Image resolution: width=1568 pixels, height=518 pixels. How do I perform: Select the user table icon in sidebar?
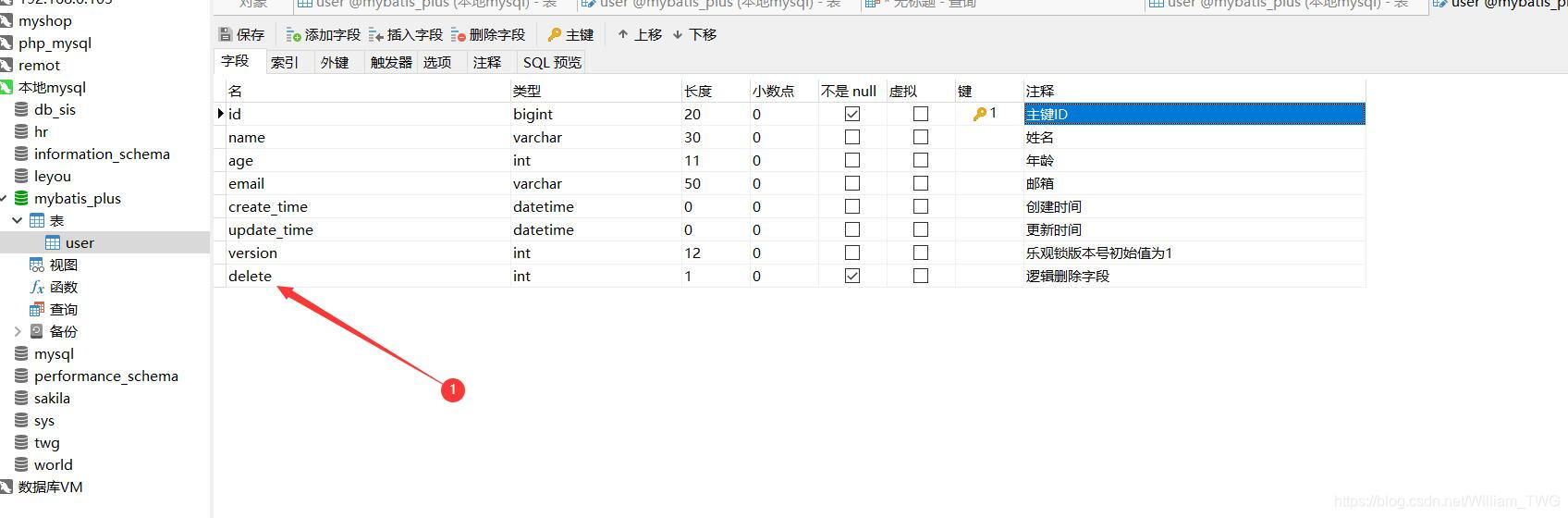coord(53,242)
